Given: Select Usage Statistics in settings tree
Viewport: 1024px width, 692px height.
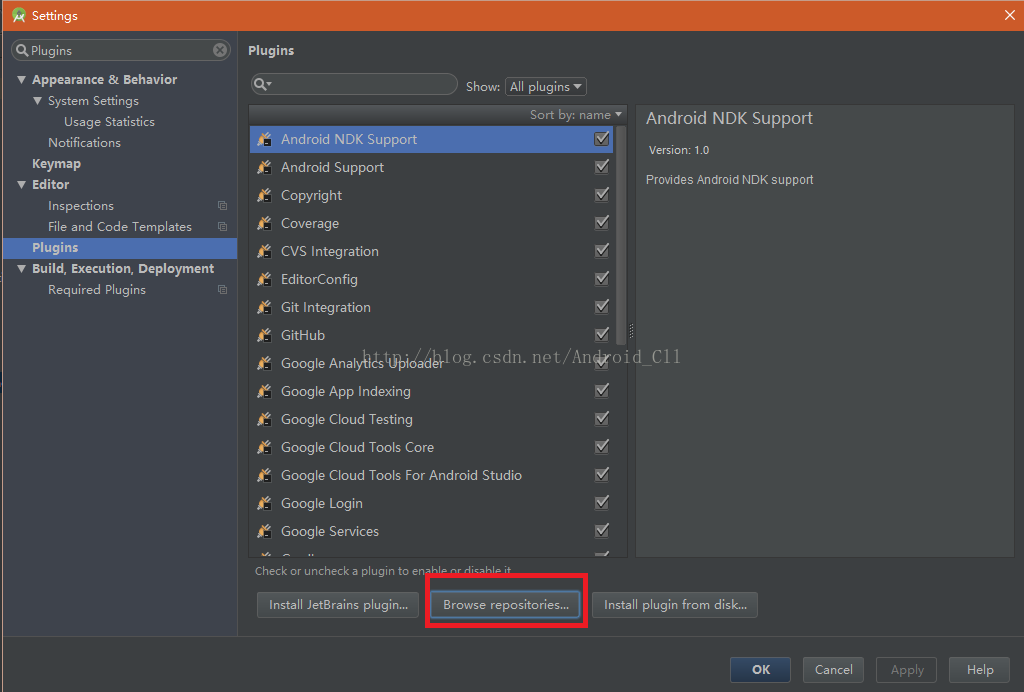Looking at the screenshot, I should [109, 121].
